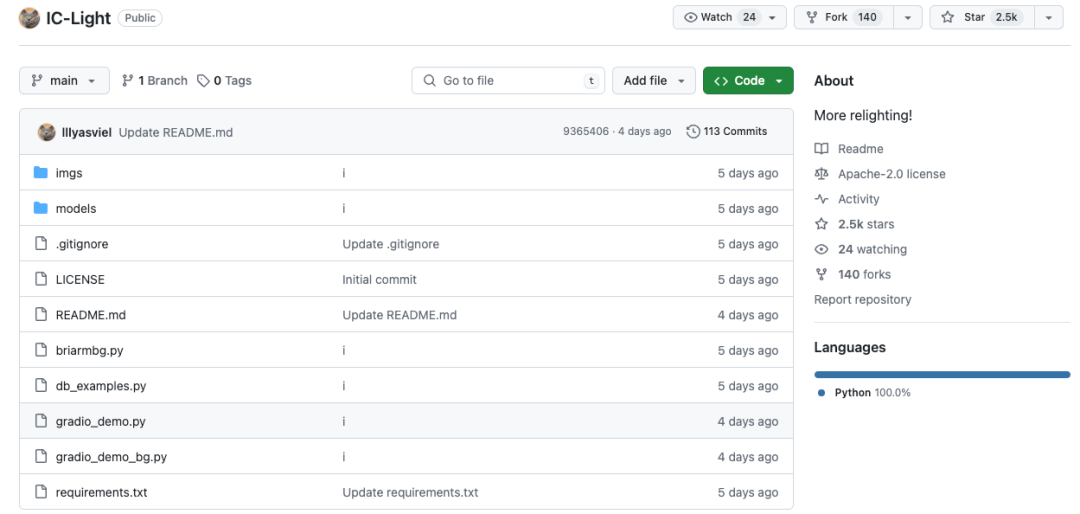Image resolution: width=1080 pixels, height=514 pixels.
Task: Open the Update README.md message in README.md row
Action: pos(399,315)
